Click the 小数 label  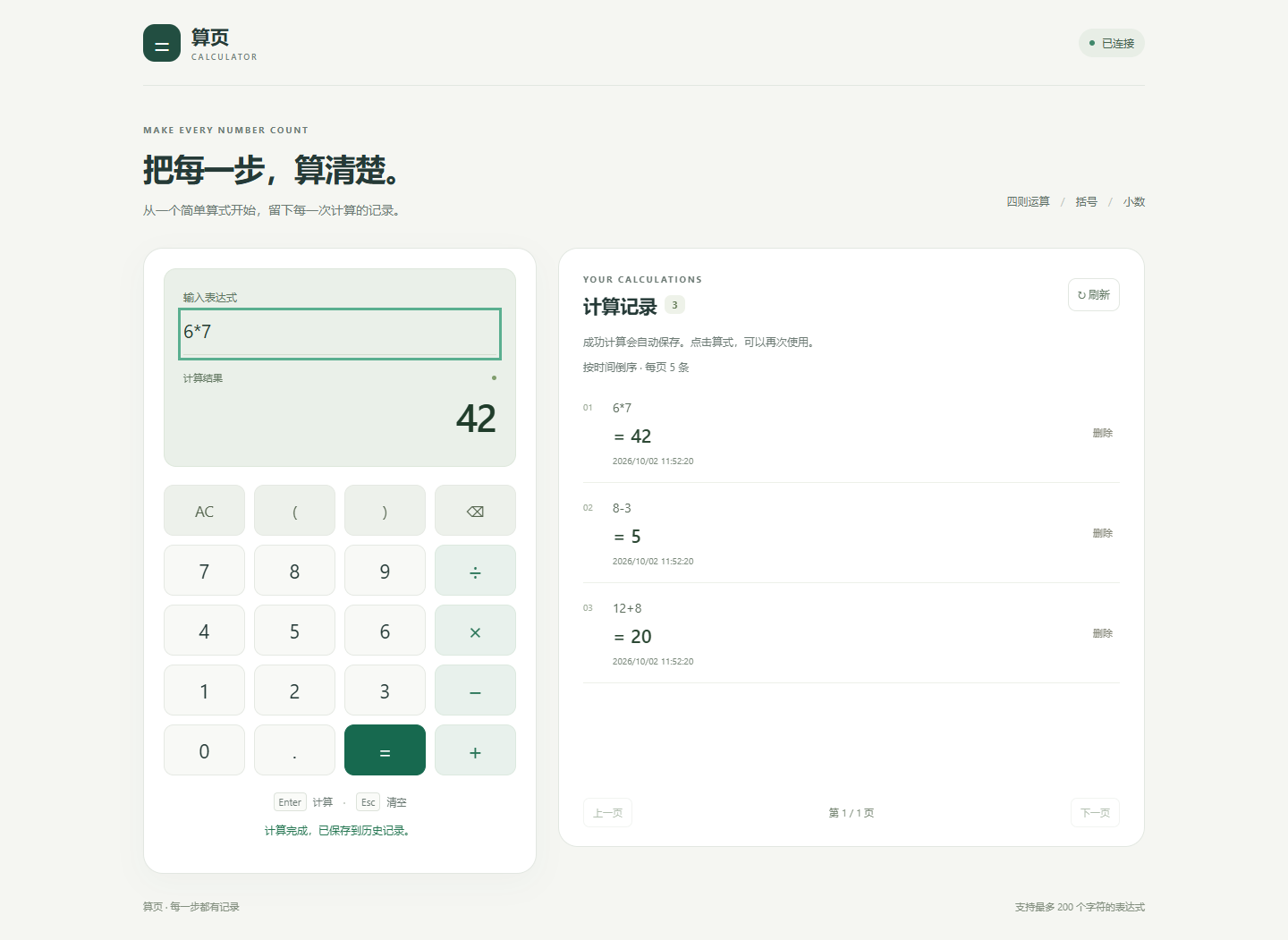pyautogui.click(x=1134, y=201)
